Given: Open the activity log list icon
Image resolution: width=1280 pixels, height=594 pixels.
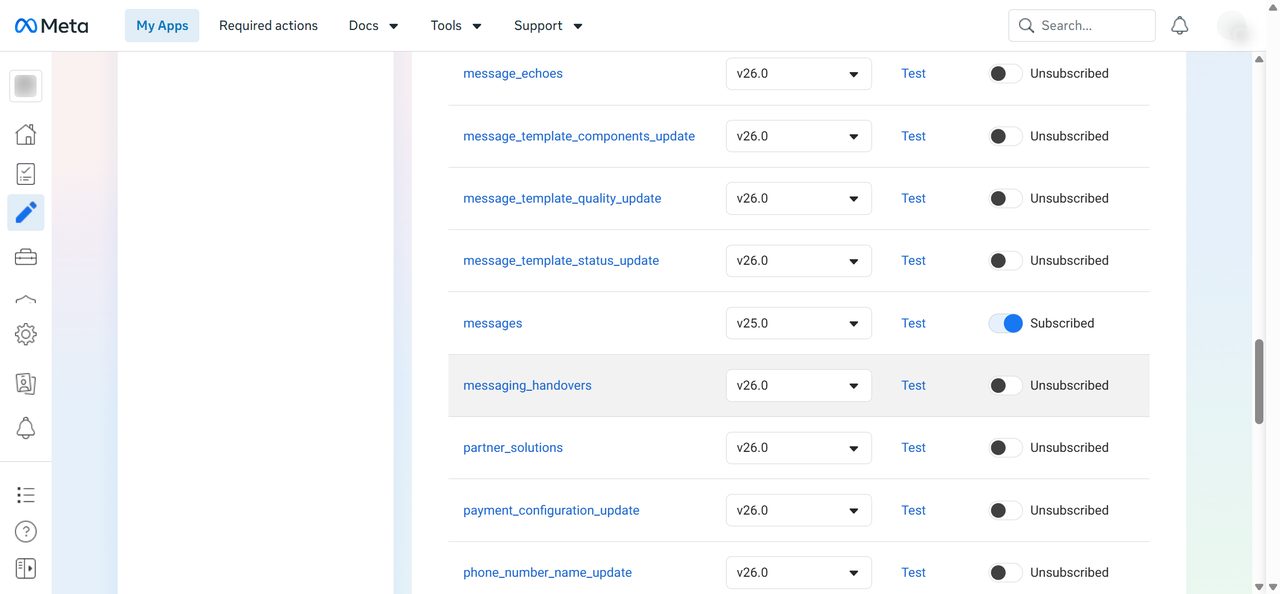Looking at the screenshot, I should coord(26,495).
